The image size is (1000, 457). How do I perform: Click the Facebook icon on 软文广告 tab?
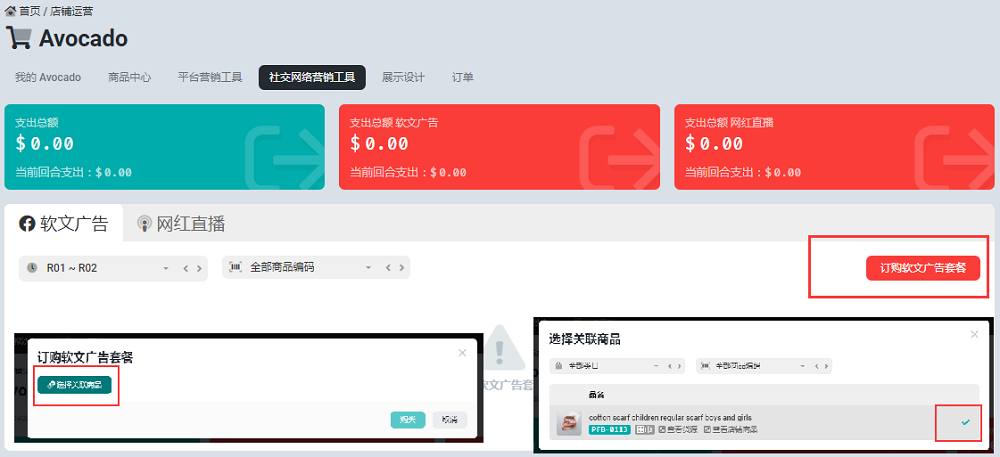point(27,224)
